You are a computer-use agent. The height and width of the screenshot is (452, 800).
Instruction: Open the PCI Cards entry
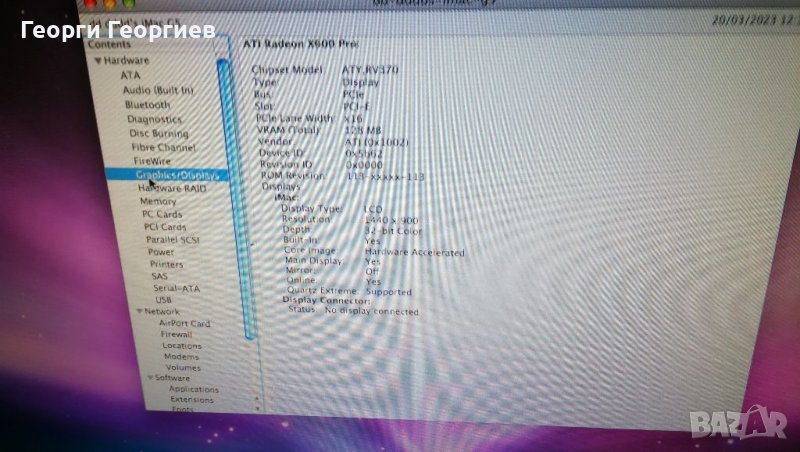click(164, 227)
